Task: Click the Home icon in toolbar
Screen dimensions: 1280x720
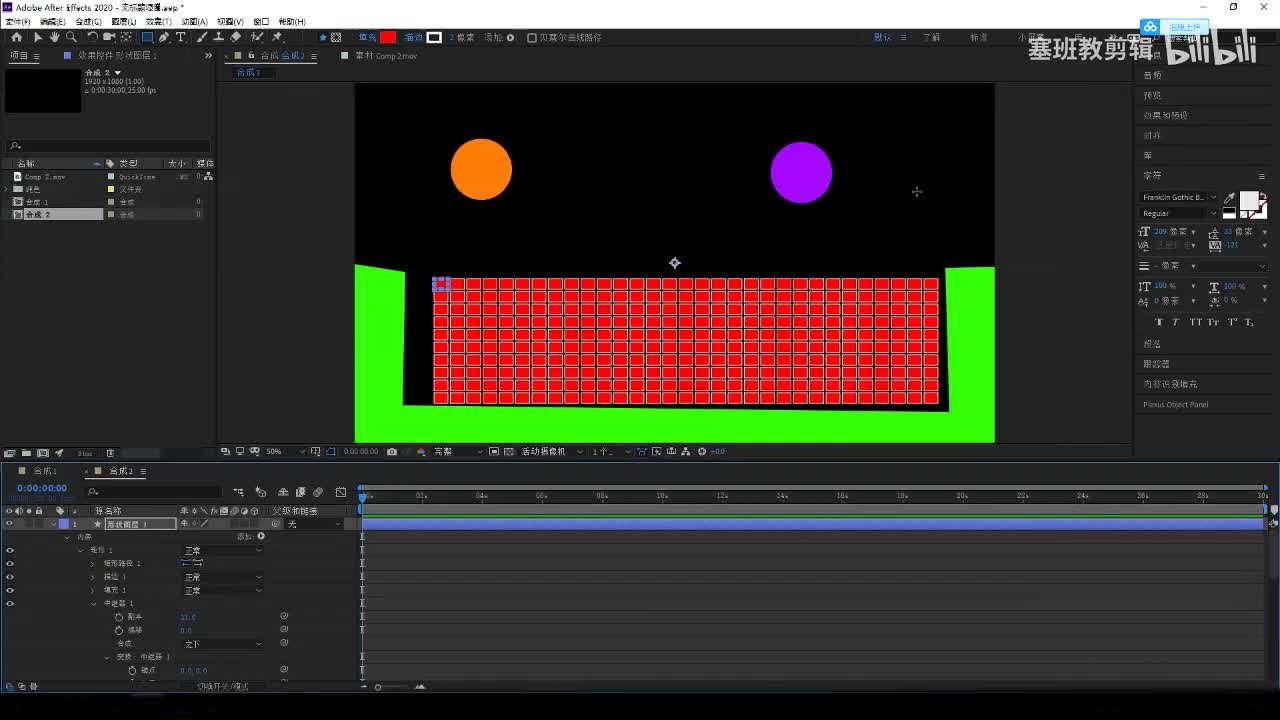Action: tap(16, 37)
